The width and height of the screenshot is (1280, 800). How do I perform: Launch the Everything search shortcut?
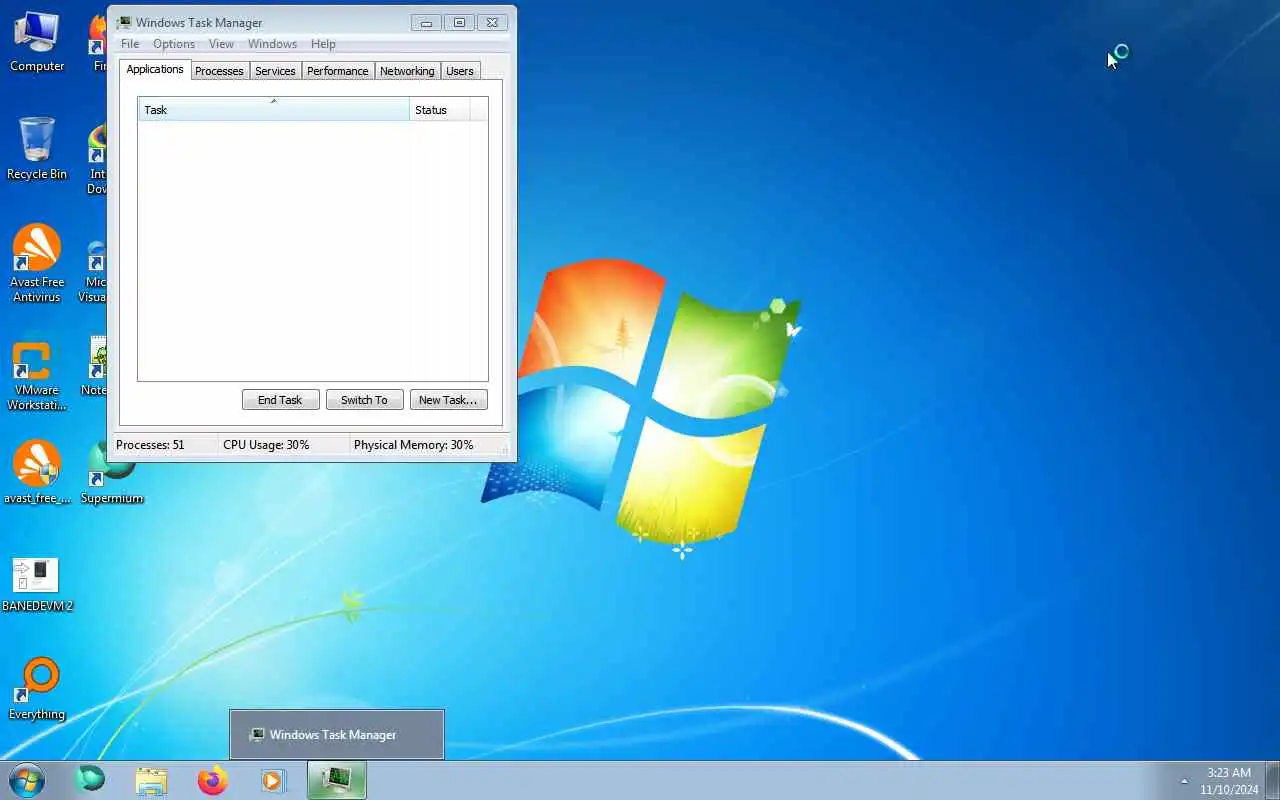(x=37, y=689)
